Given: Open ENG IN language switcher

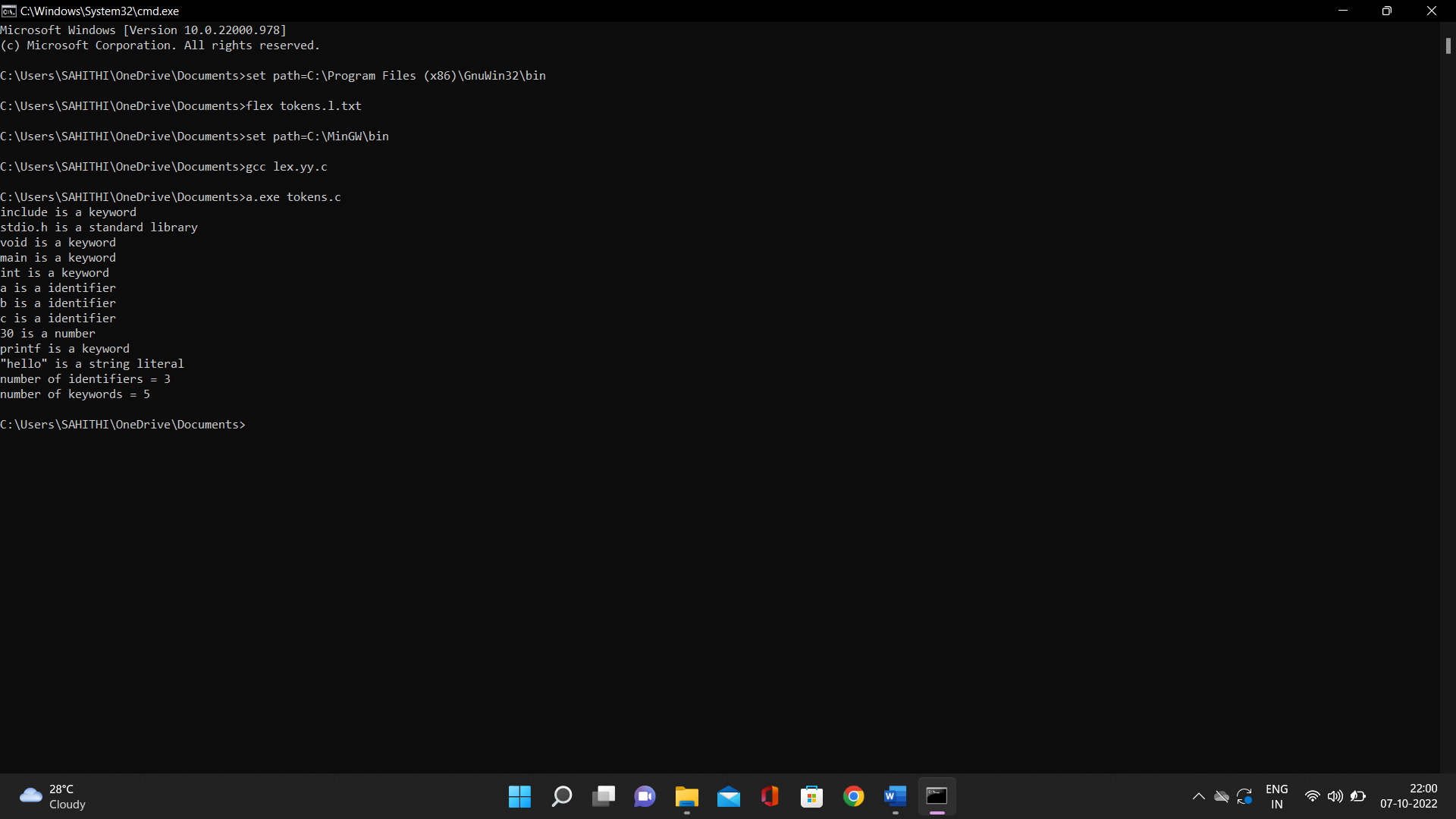Looking at the screenshot, I should [x=1277, y=796].
